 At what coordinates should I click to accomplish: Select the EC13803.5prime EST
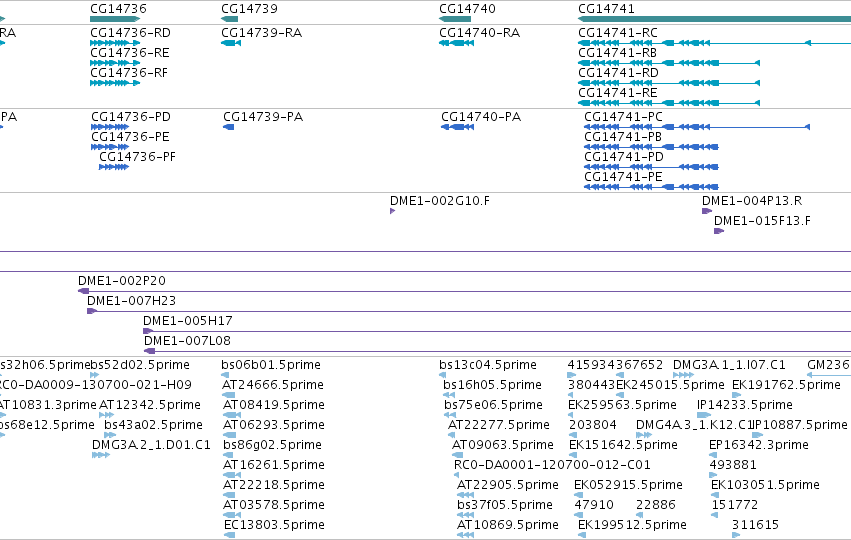point(230,536)
